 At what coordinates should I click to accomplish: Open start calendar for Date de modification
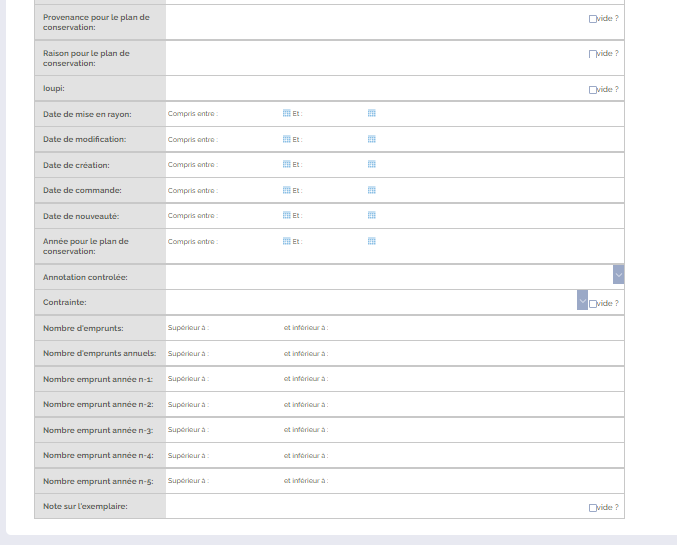(x=287, y=139)
